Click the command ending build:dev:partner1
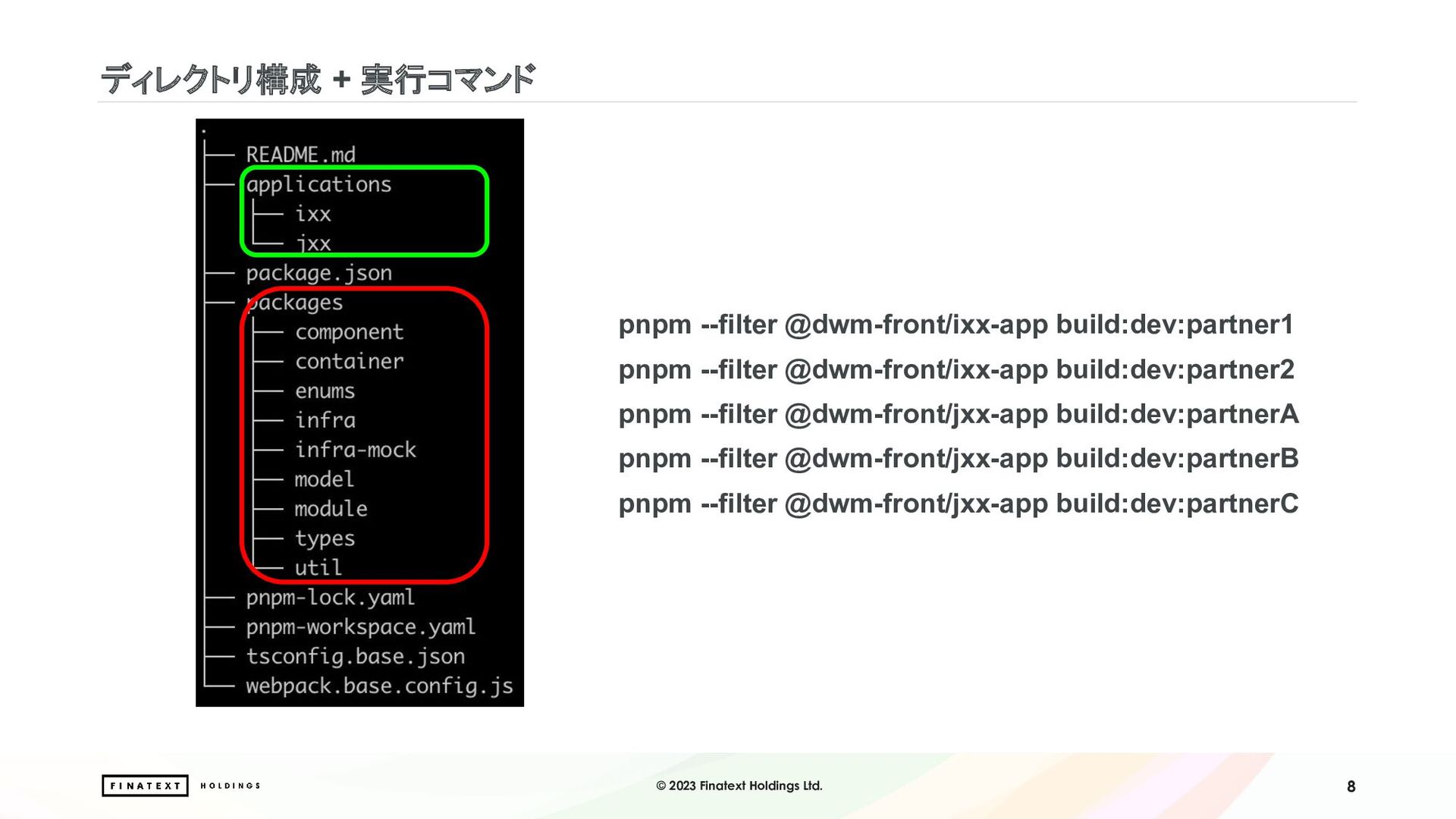 956,325
